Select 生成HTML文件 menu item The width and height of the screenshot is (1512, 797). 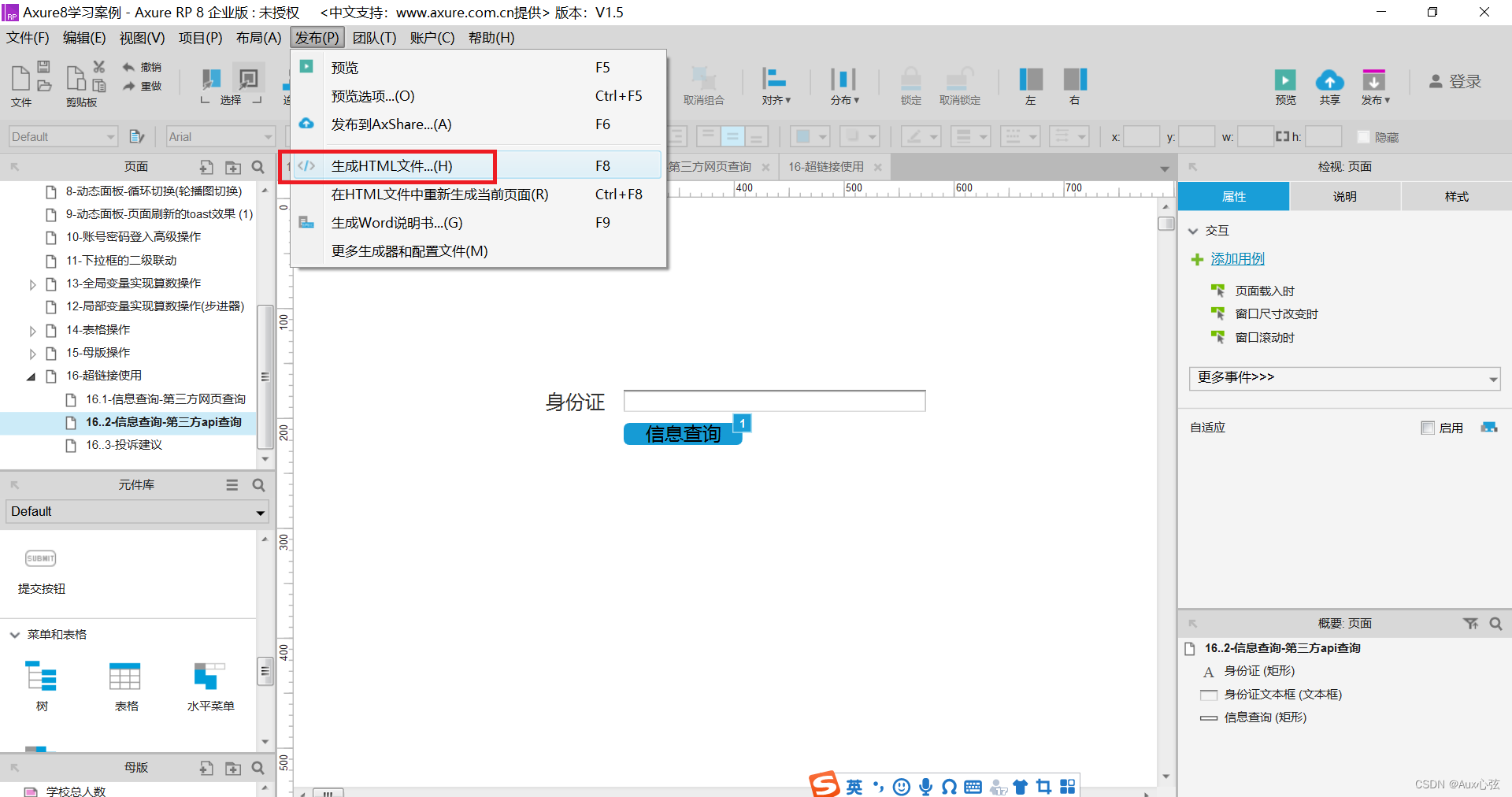476,166
